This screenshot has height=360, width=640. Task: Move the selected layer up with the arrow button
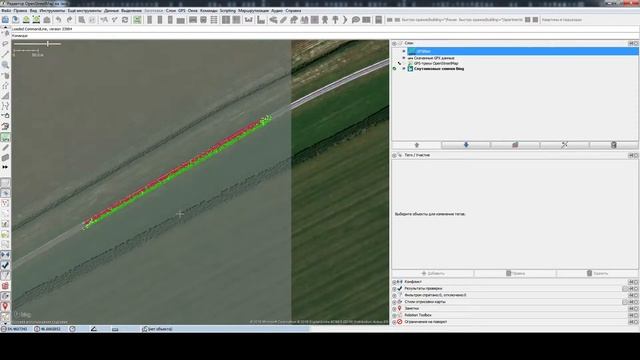tap(416, 145)
